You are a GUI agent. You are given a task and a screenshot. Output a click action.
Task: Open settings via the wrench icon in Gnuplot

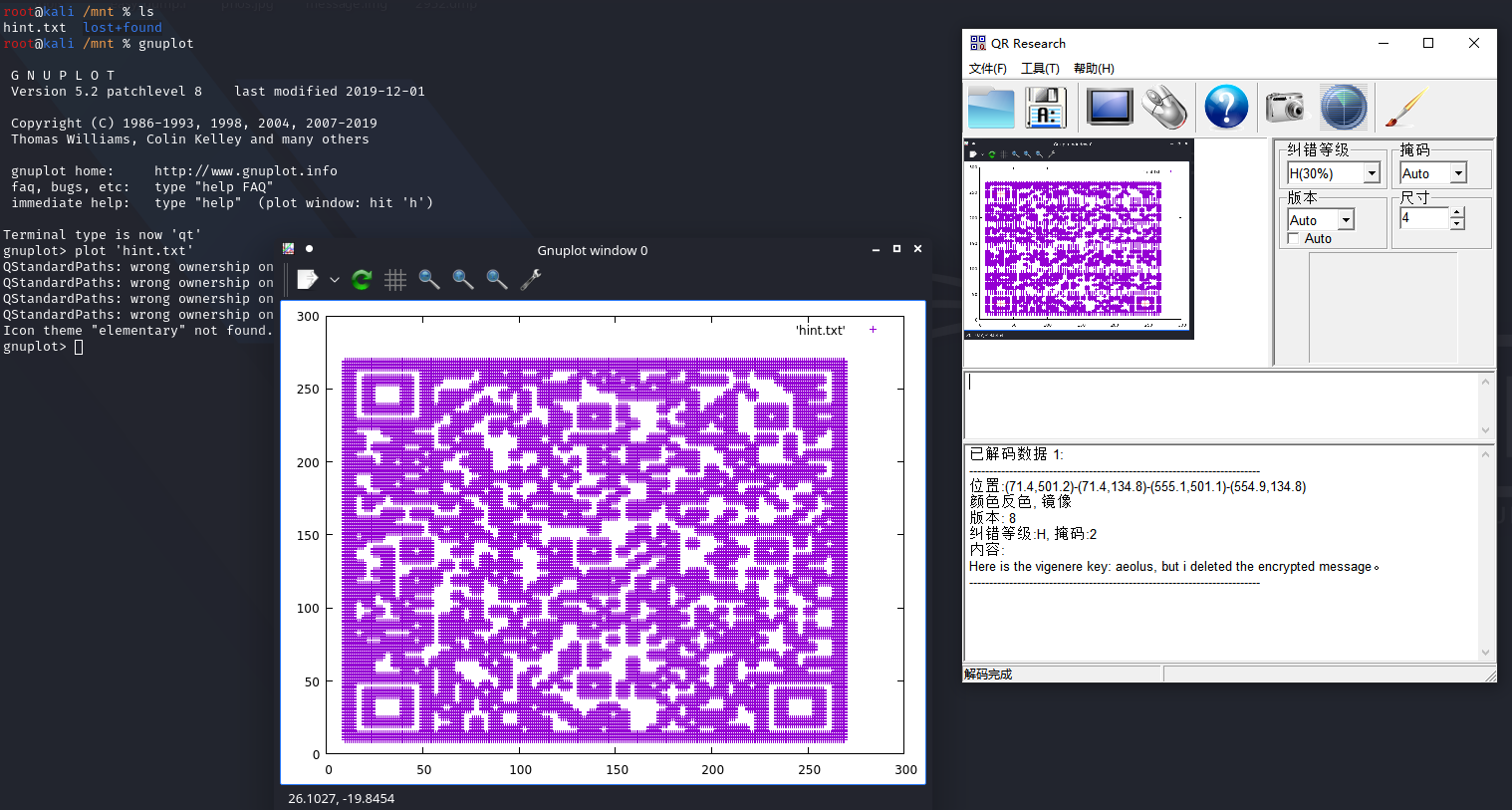(531, 280)
